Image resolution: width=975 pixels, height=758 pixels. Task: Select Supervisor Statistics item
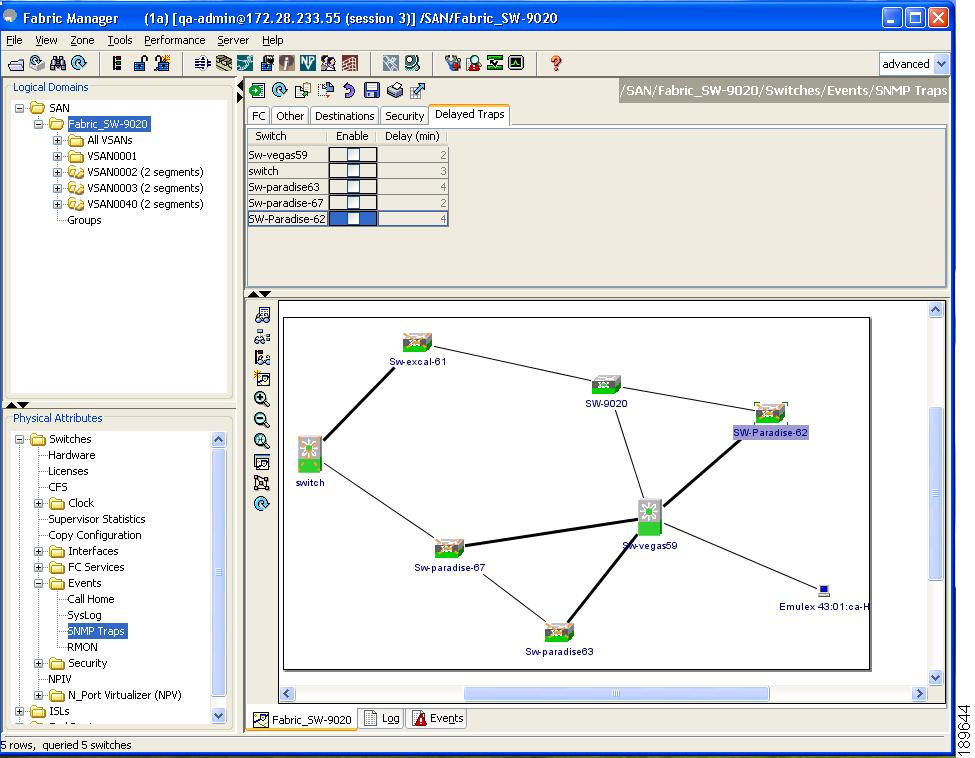pyautogui.click(x=97, y=519)
